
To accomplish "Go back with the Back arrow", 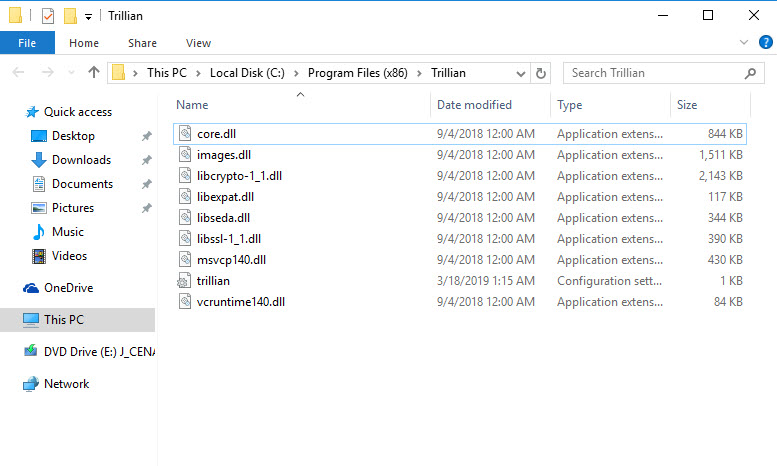I will (x=18, y=72).
